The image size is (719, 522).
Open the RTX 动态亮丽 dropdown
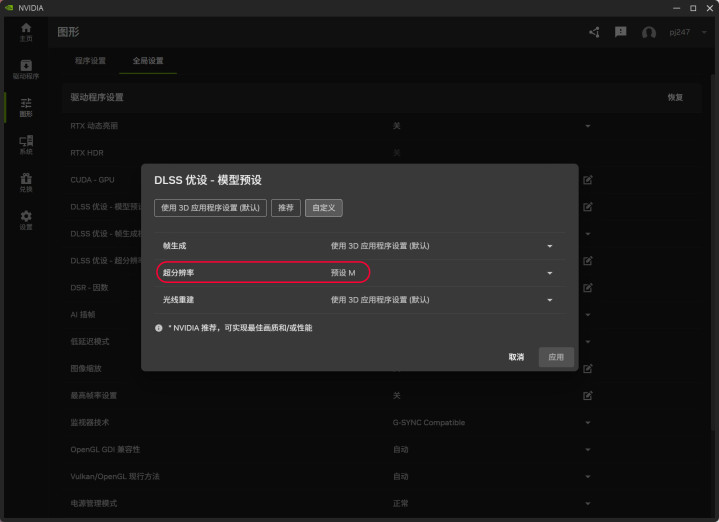coord(587,126)
